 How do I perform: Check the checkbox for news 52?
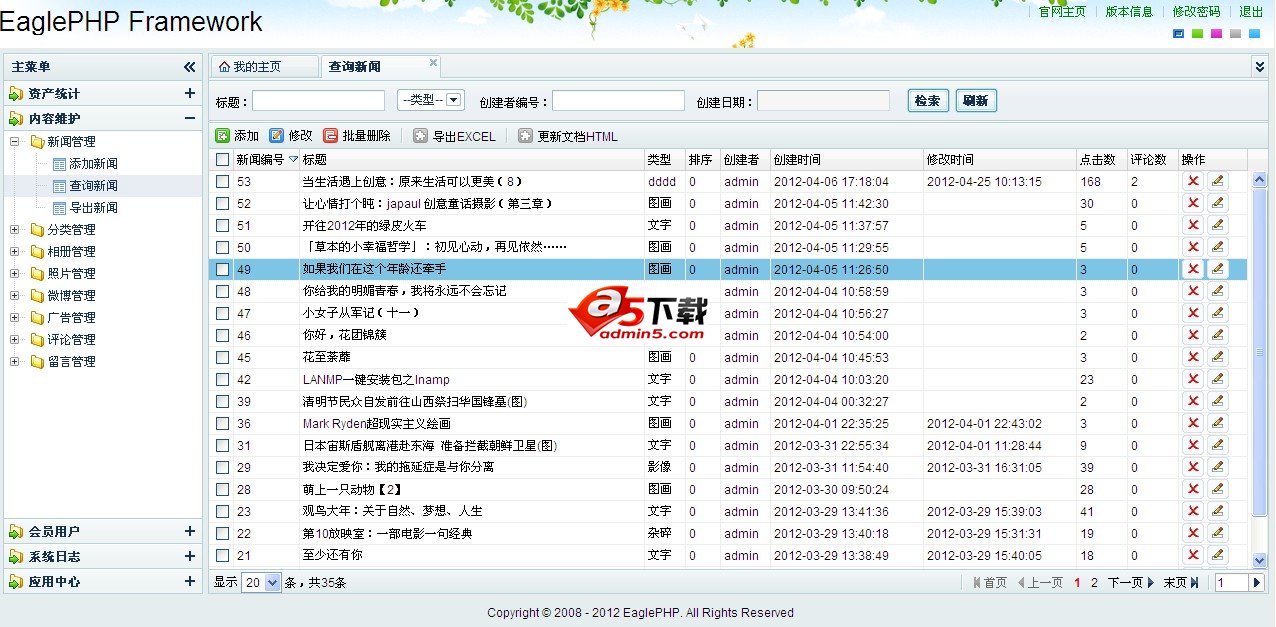point(222,204)
